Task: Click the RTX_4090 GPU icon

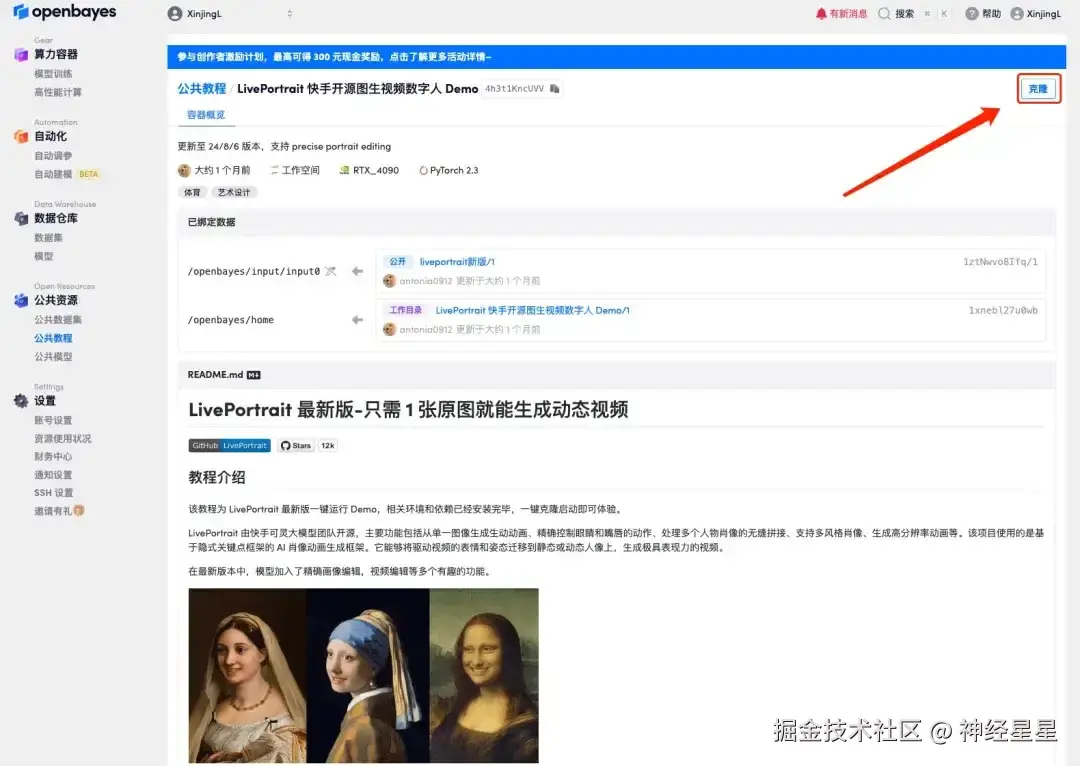Action: pyautogui.click(x=344, y=170)
